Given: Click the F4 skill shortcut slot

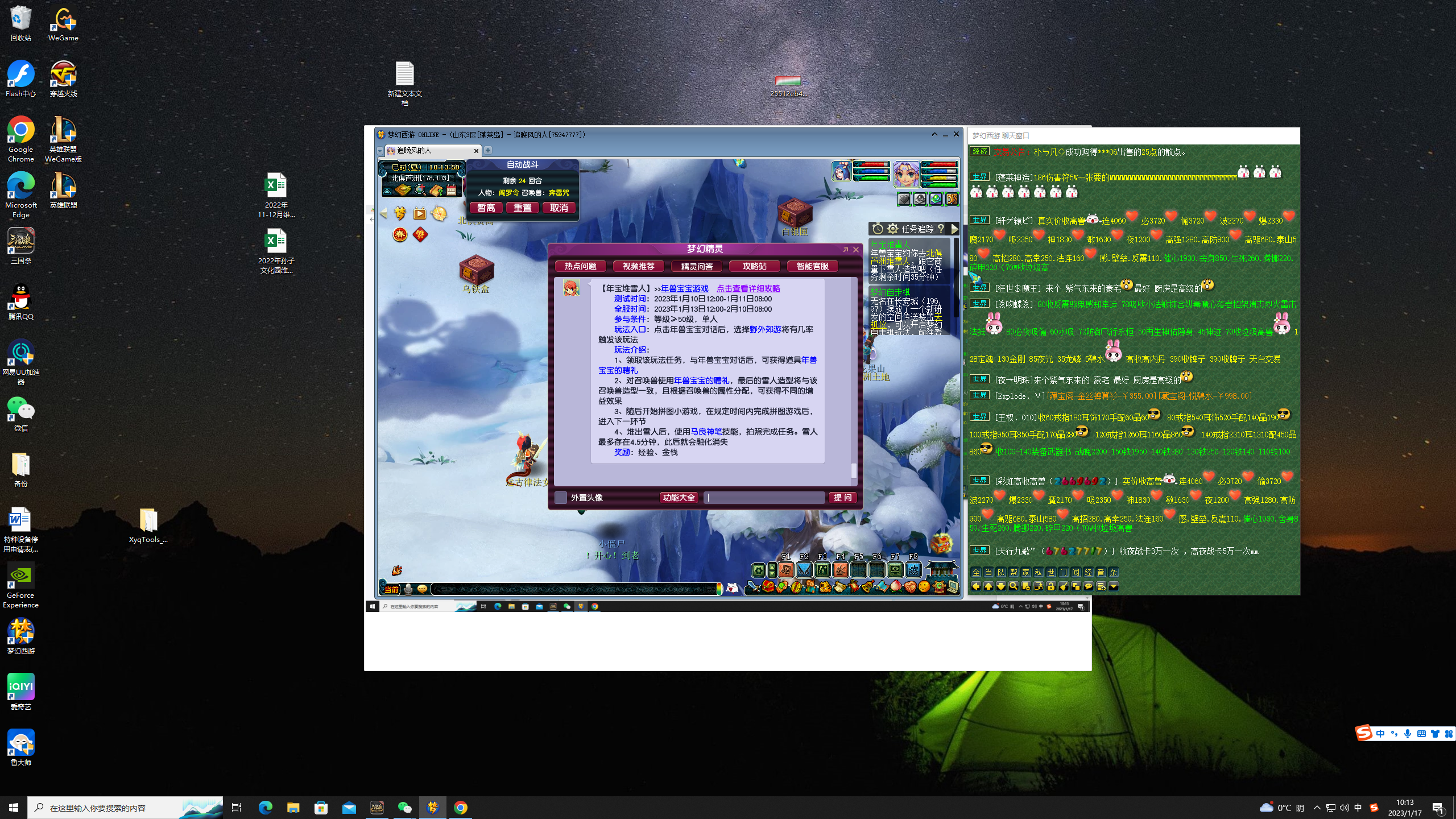Looking at the screenshot, I should [841, 569].
